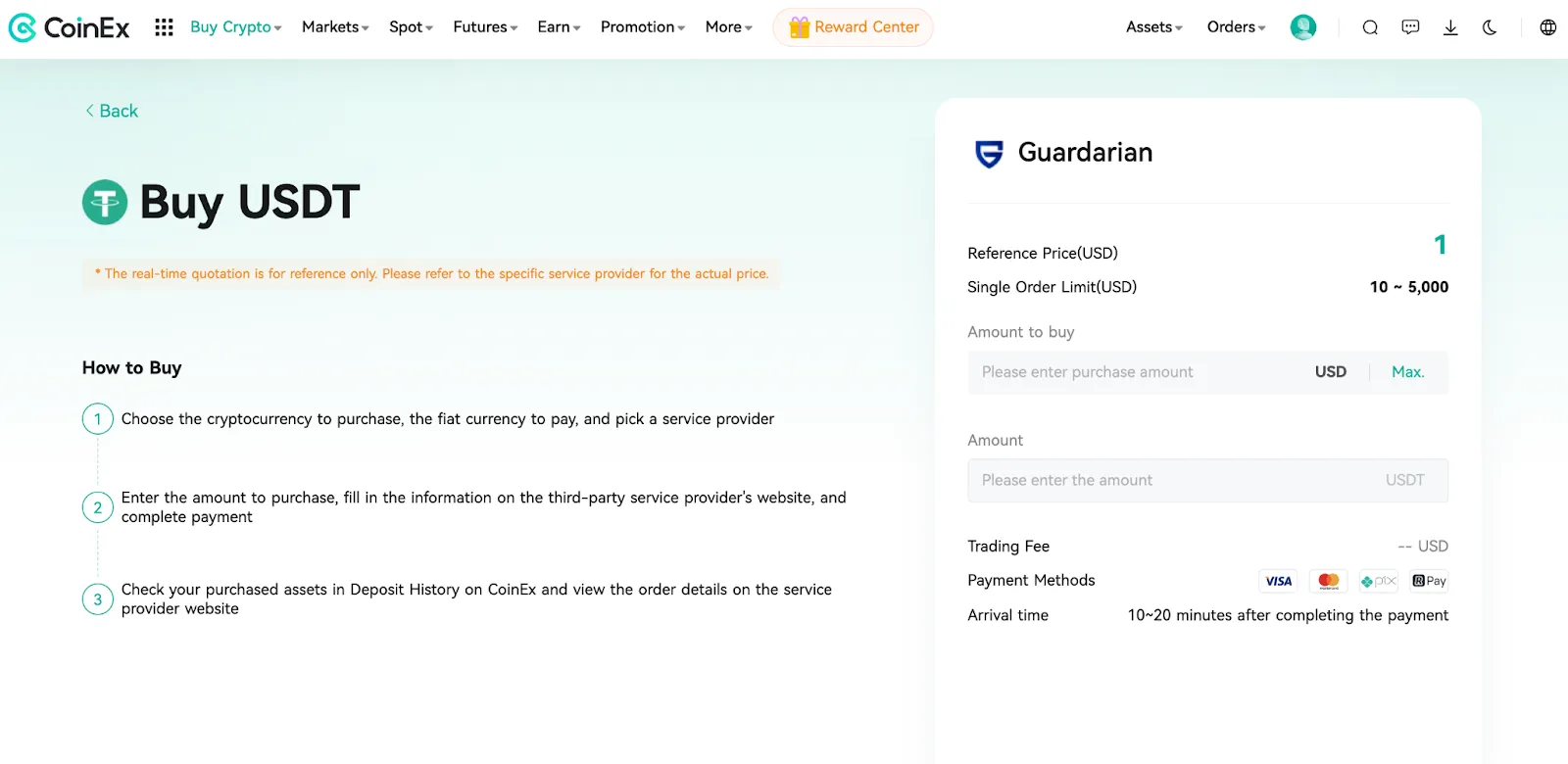The width and height of the screenshot is (1568, 764).
Task: Click the Tether USDT coin icon
Action: pos(105,203)
